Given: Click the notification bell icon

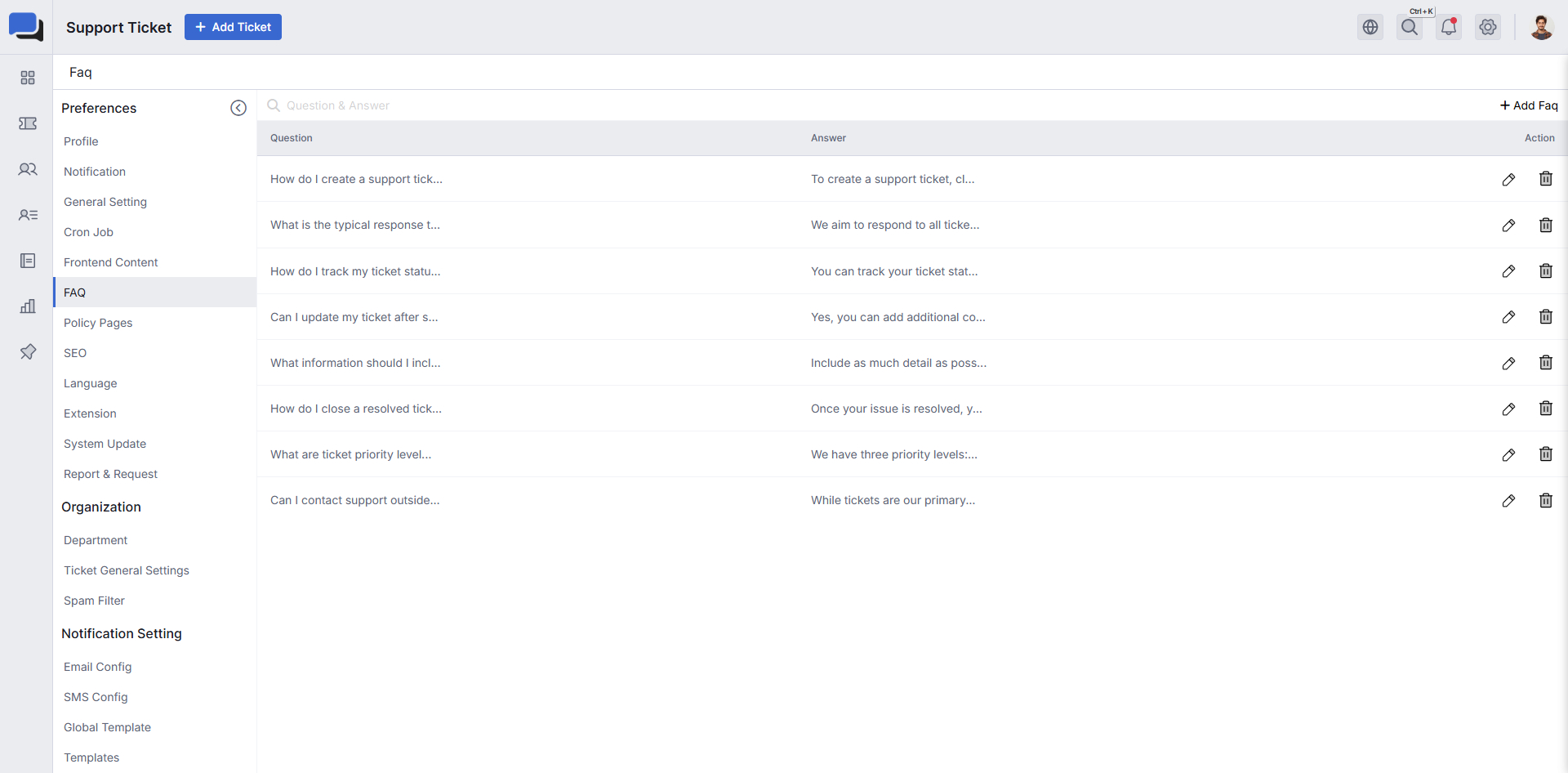Looking at the screenshot, I should pos(1449,27).
